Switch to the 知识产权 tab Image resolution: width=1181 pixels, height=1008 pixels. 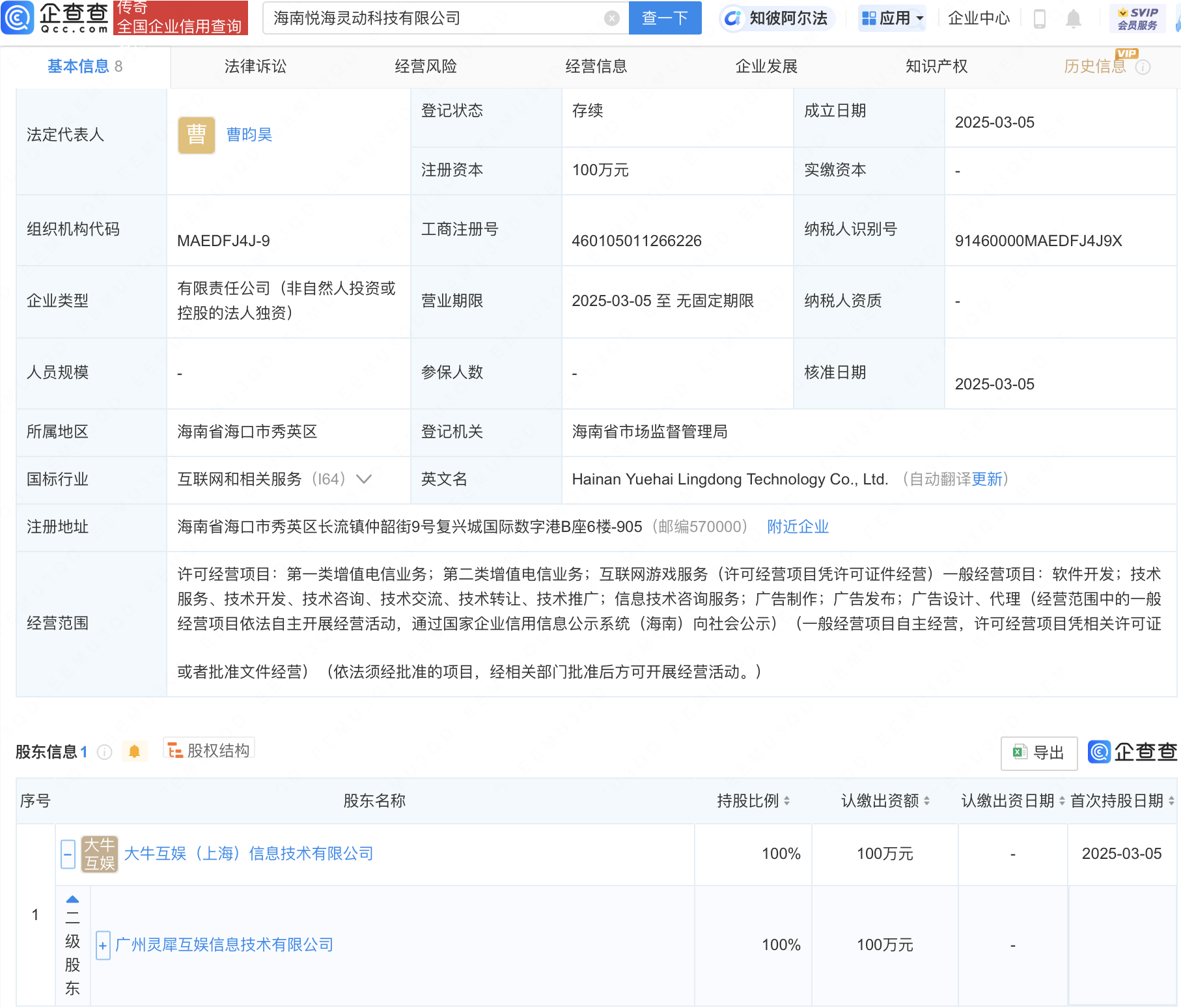[936, 66]
